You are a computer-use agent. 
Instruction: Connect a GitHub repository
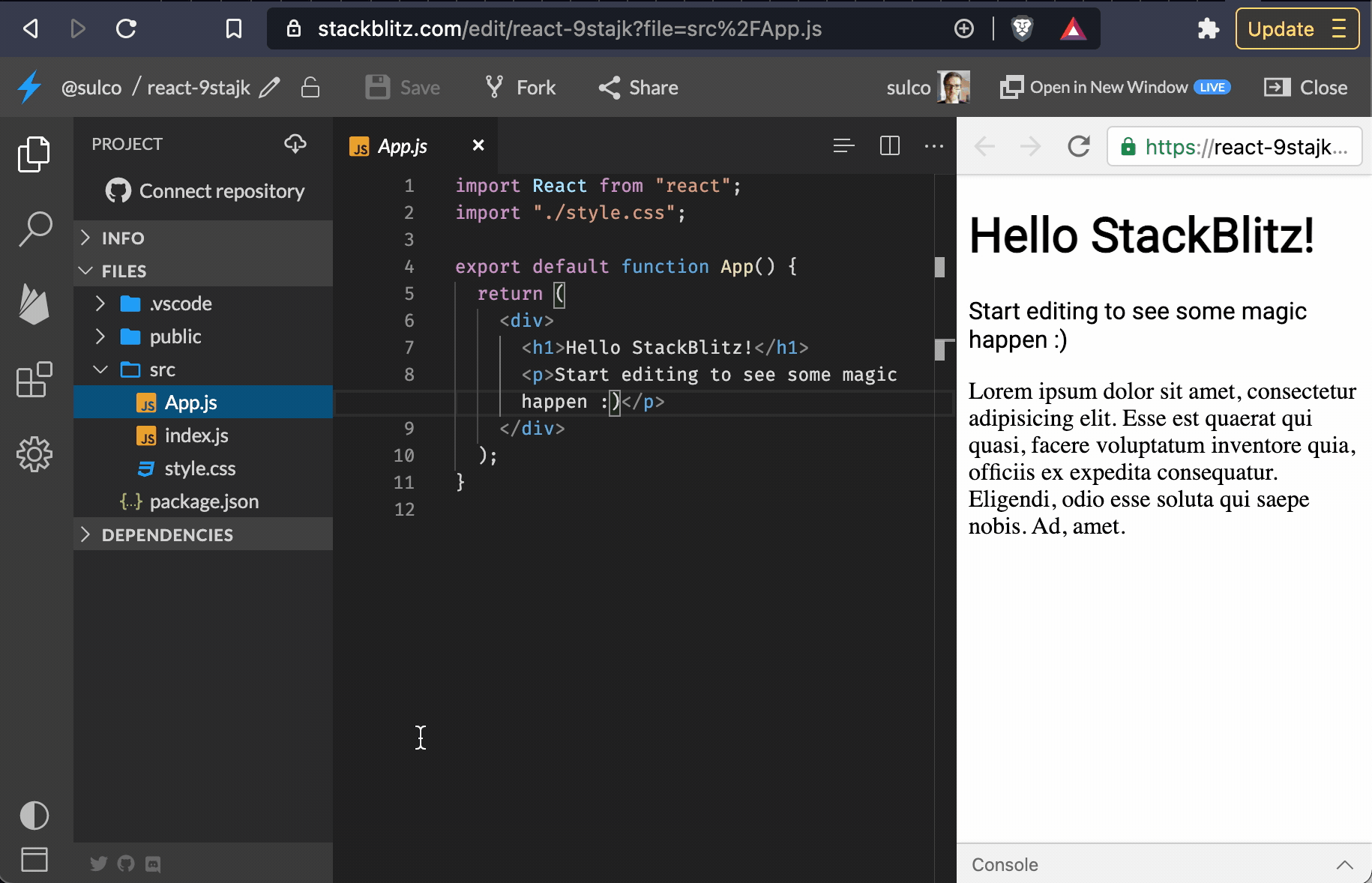(204, 191)
